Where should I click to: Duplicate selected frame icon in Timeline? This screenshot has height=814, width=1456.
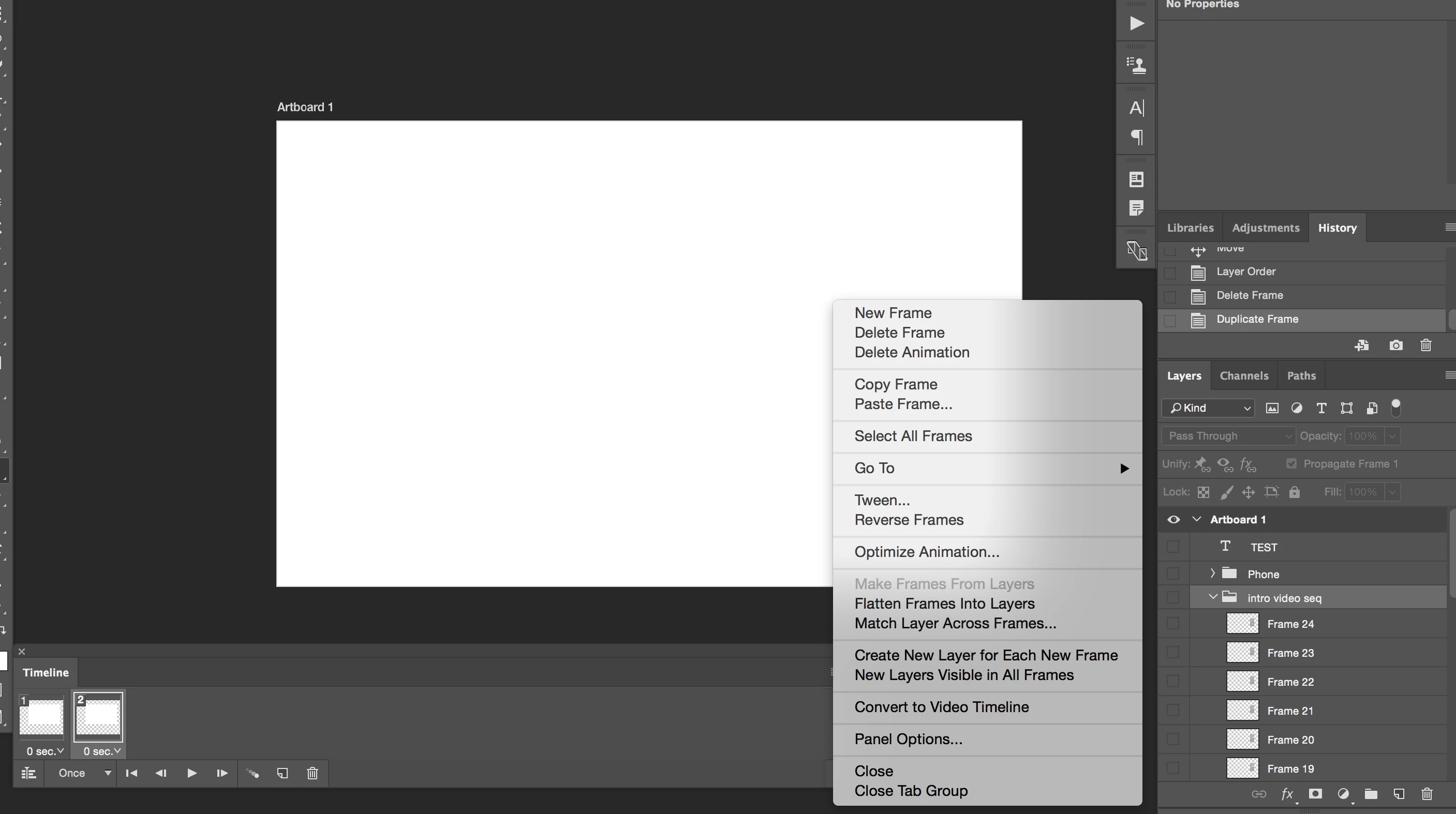point(283,773)
